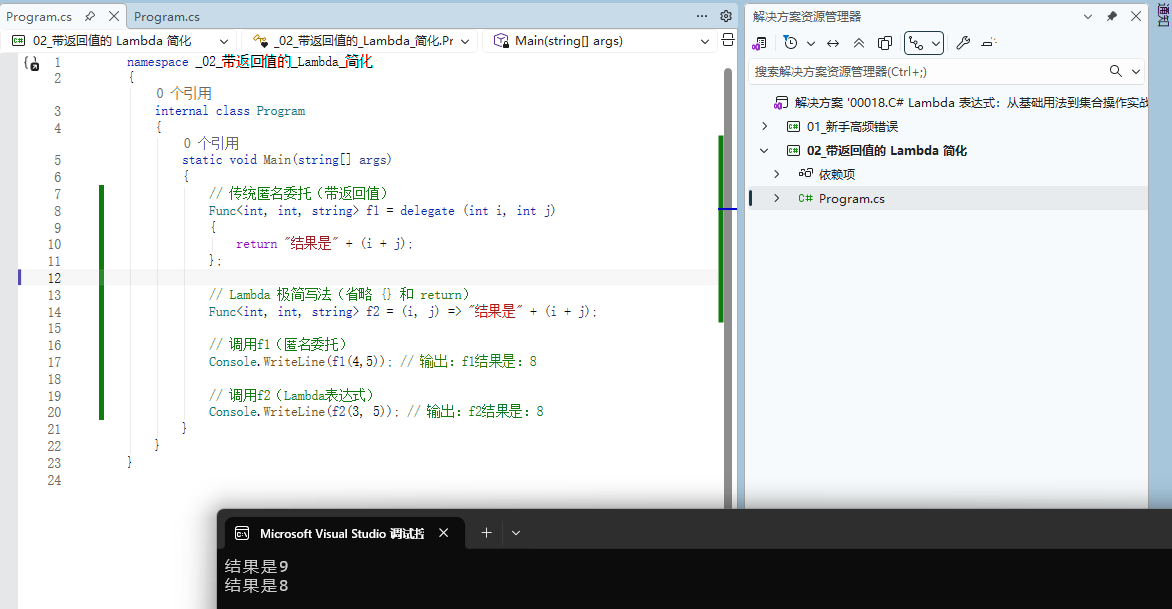
Task: Open member dropdown Main(string[] args)
Action: point(600,41)
